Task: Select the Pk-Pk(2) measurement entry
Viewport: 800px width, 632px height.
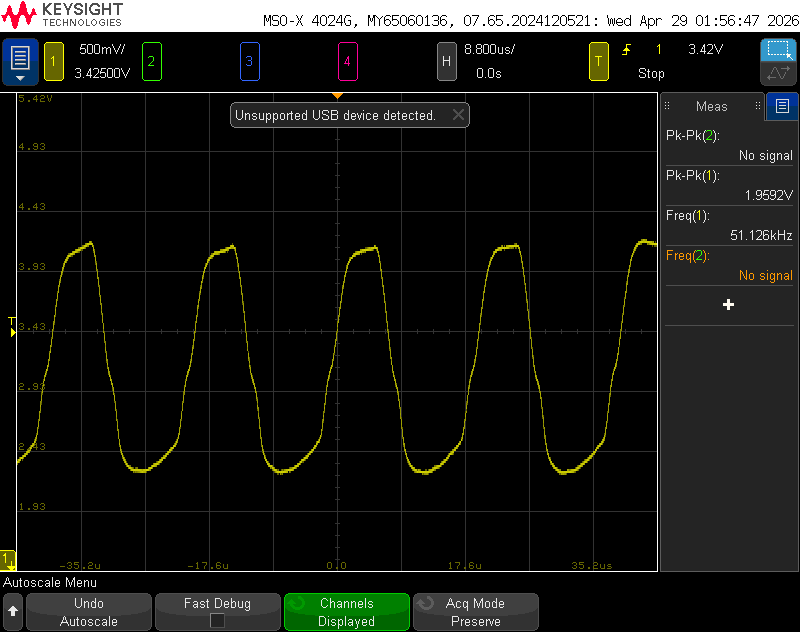Action: click(729, 145)
